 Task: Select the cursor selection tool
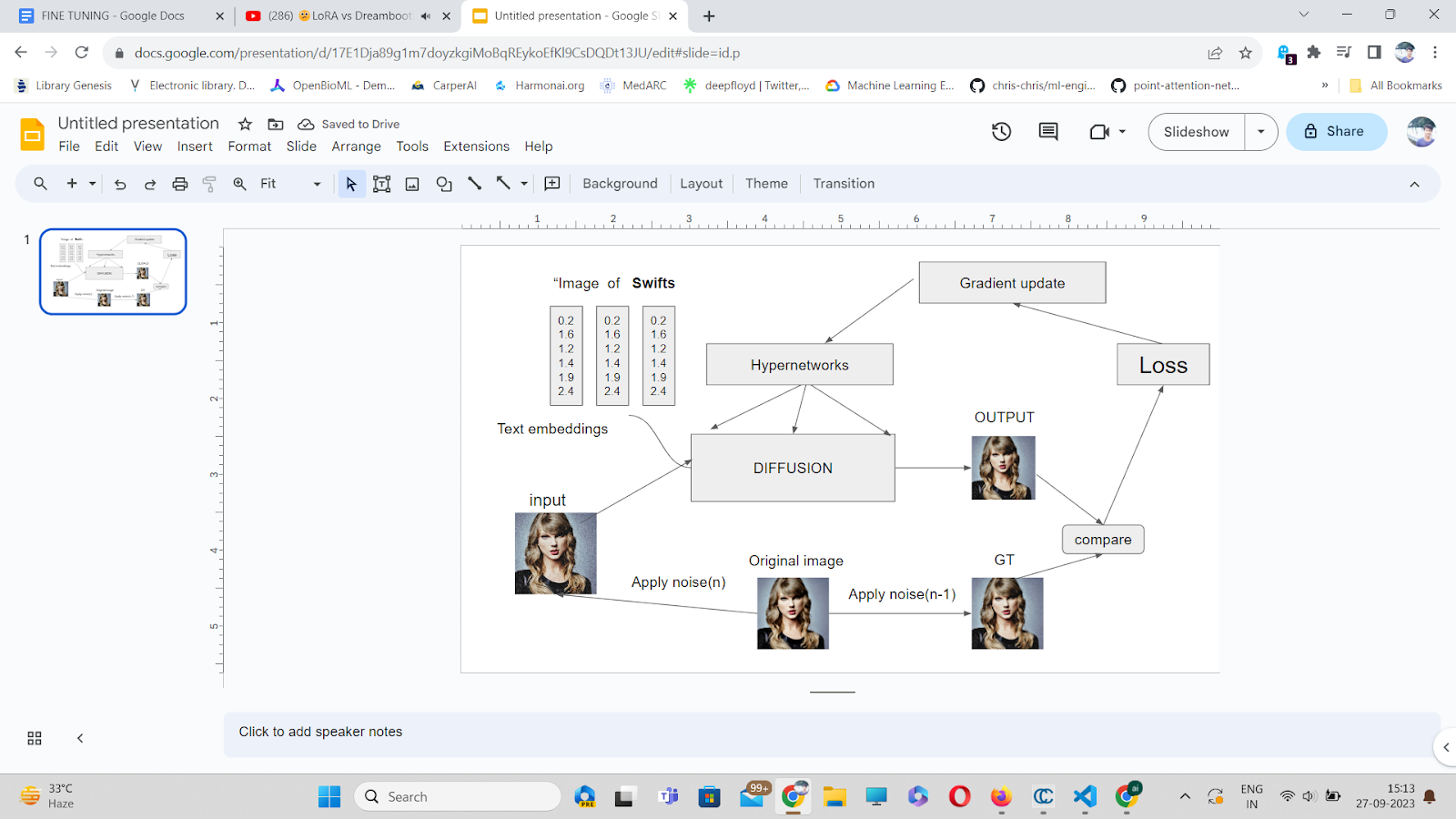[x=351, y=183]
